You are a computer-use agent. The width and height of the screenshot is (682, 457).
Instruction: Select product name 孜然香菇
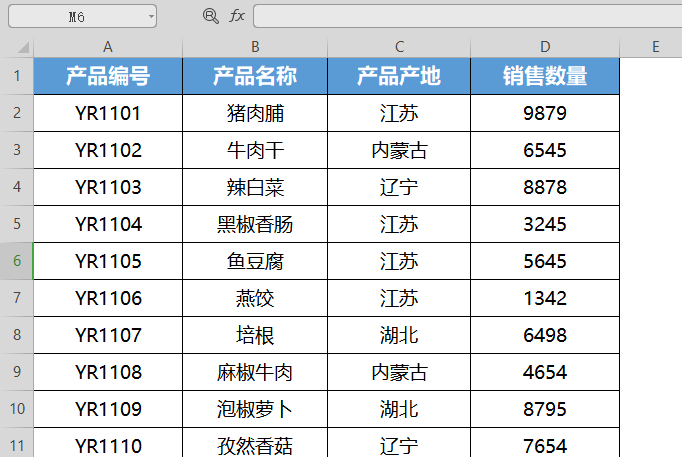point(255,443)
